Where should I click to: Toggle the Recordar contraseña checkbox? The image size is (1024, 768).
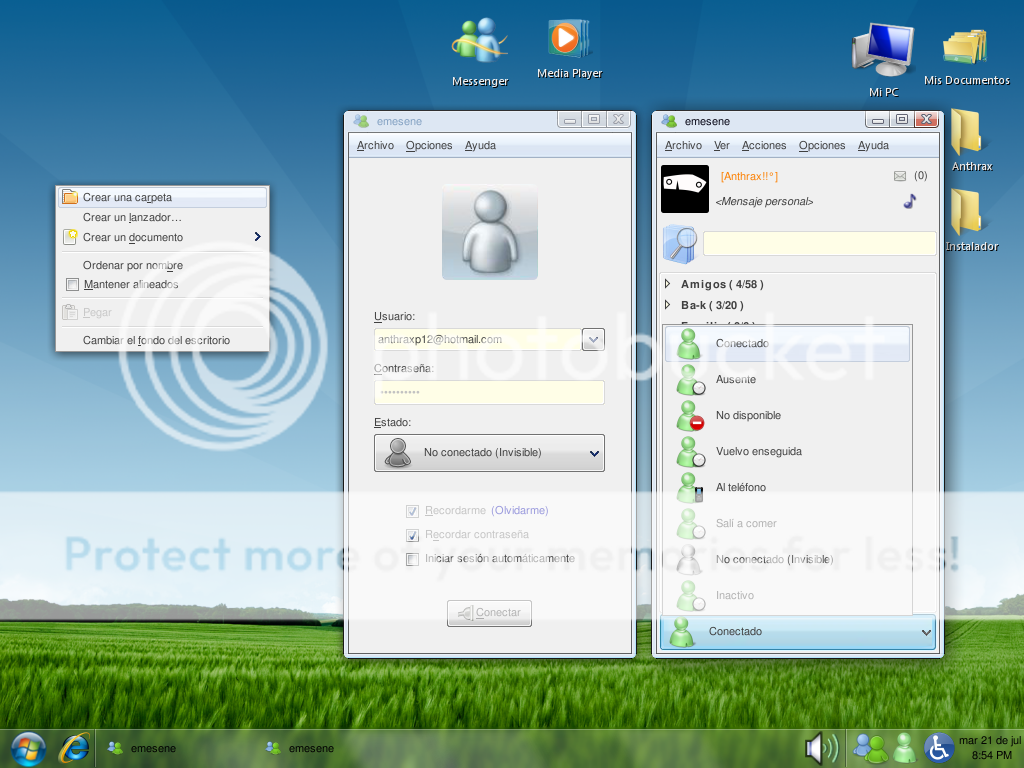click(412, 535)
